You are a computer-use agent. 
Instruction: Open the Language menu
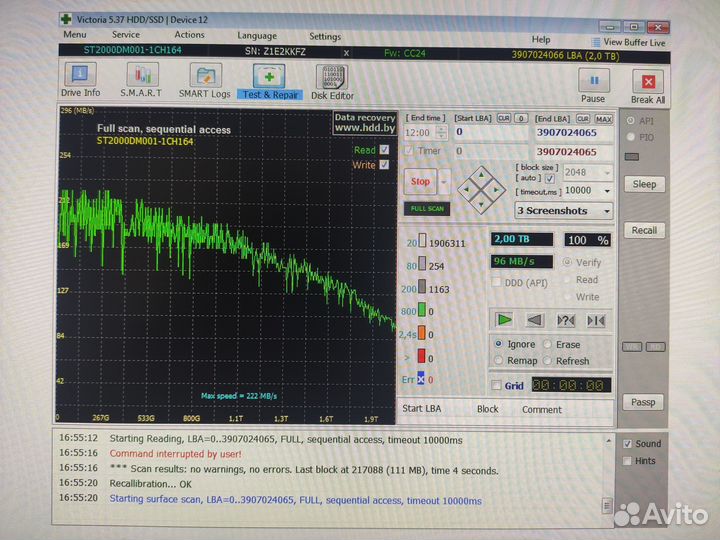pos(257,35)
